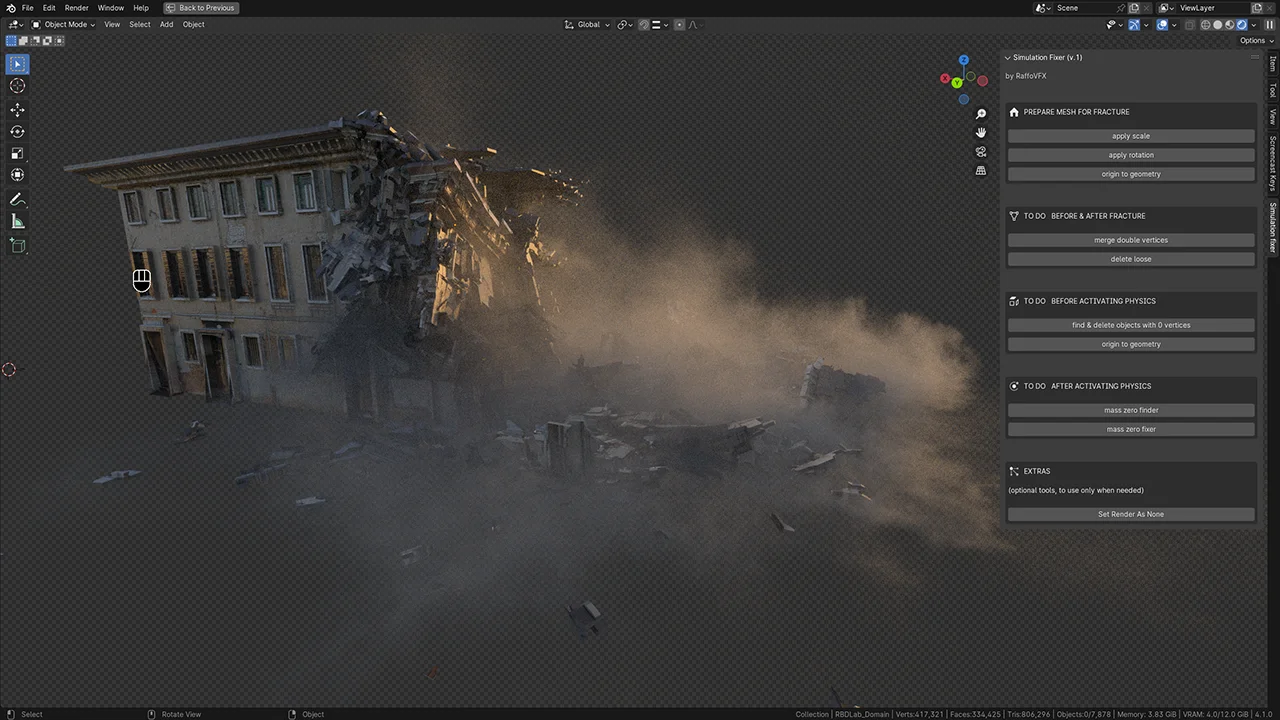This screenshot has height=720, width=1280.
Task: Select the Move tool in the toolbar
Action: 17,110
